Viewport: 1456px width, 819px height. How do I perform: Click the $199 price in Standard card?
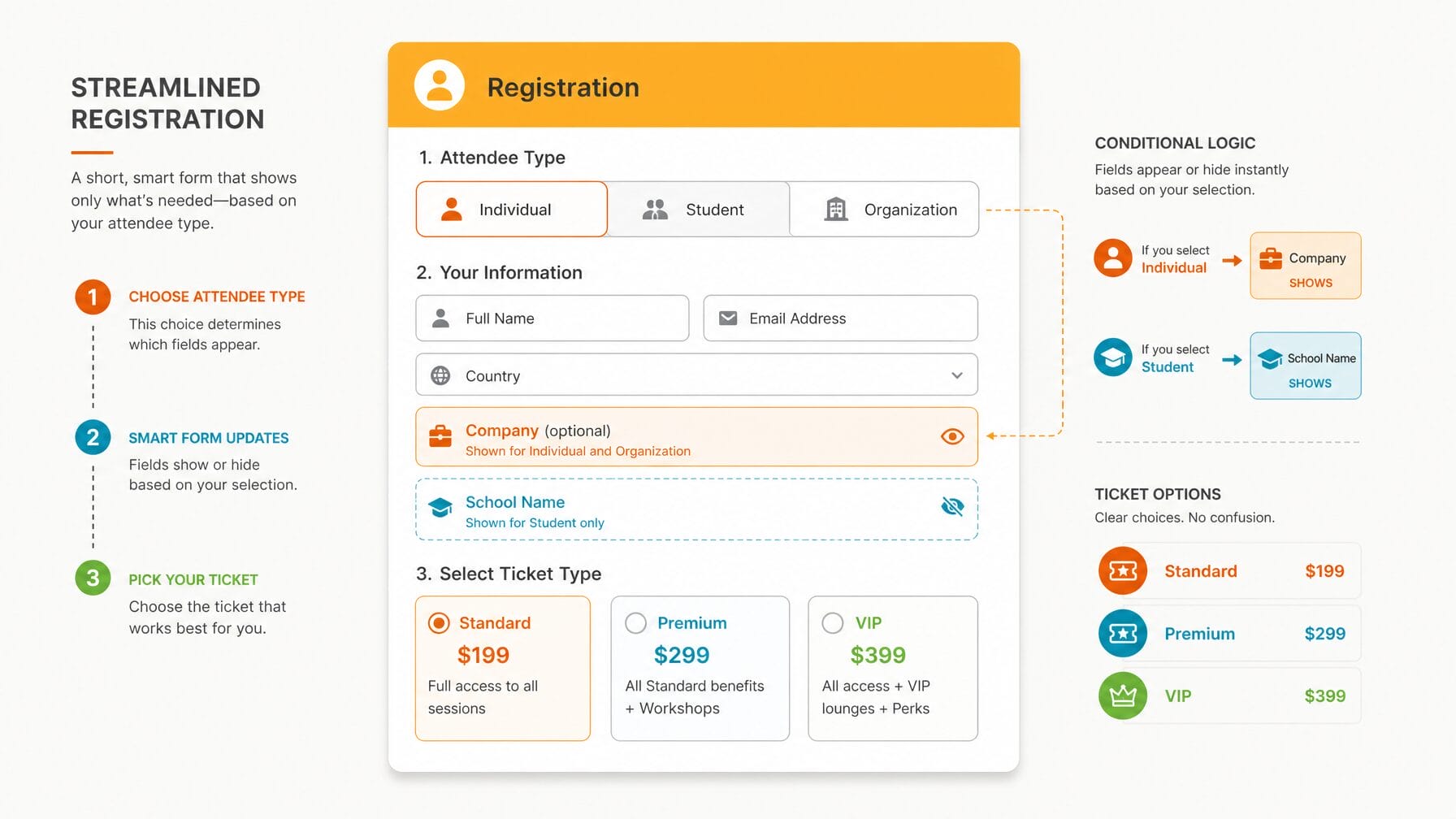483,655
